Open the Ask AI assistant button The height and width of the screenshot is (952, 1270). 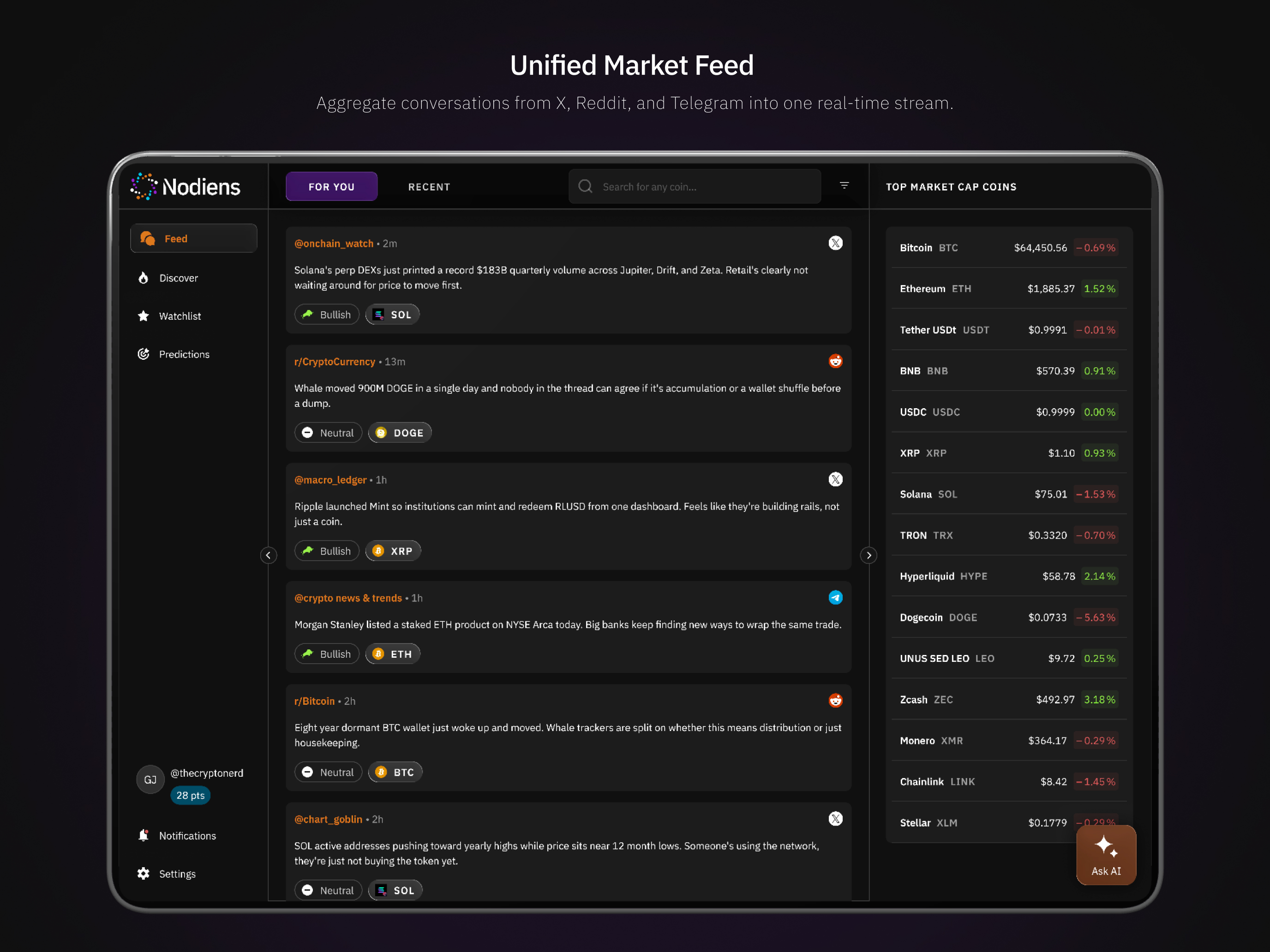[x=1106, y=854]
